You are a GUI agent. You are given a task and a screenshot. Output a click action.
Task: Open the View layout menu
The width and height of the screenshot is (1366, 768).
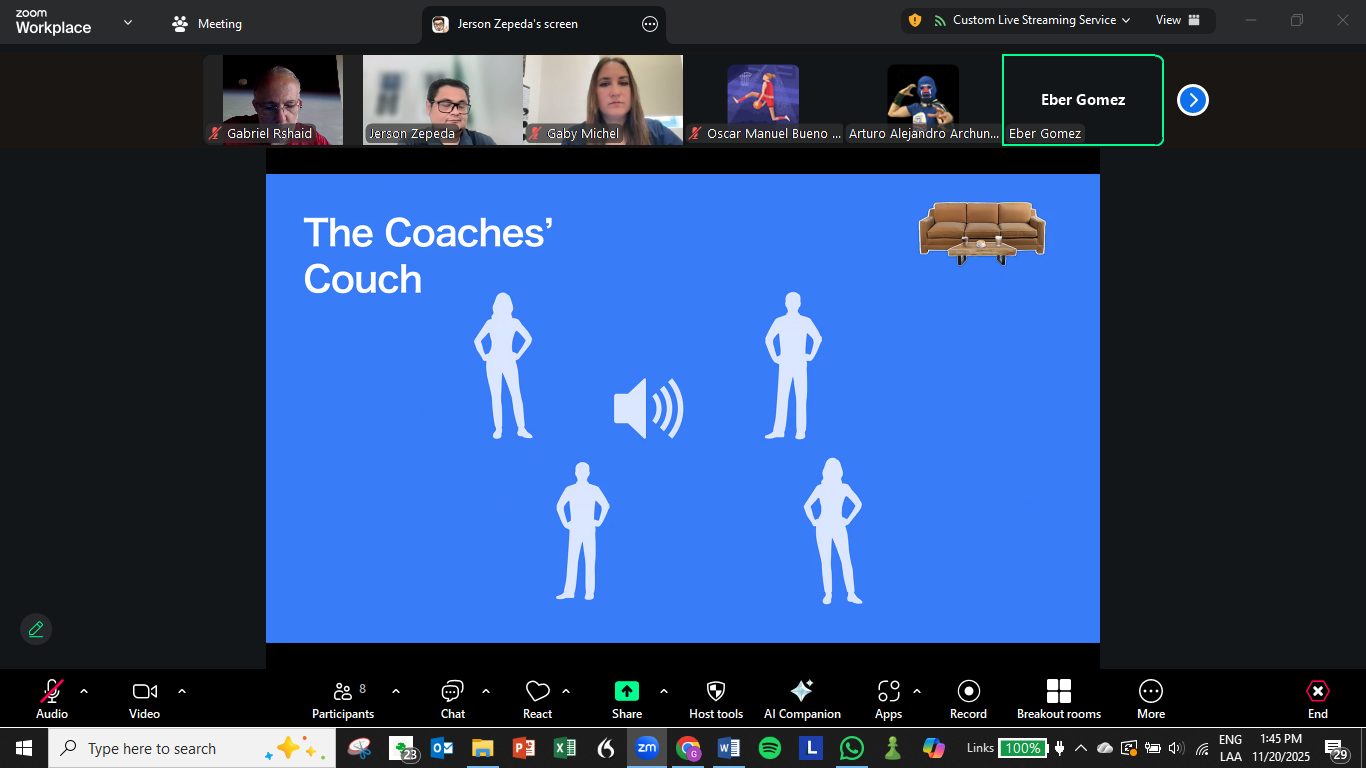(1177, 20)
